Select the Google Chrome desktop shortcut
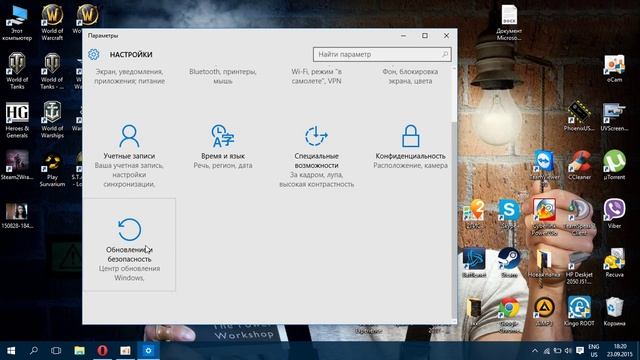Image resolution: width=640 pixels, height=360 pixels. [509, 314]
